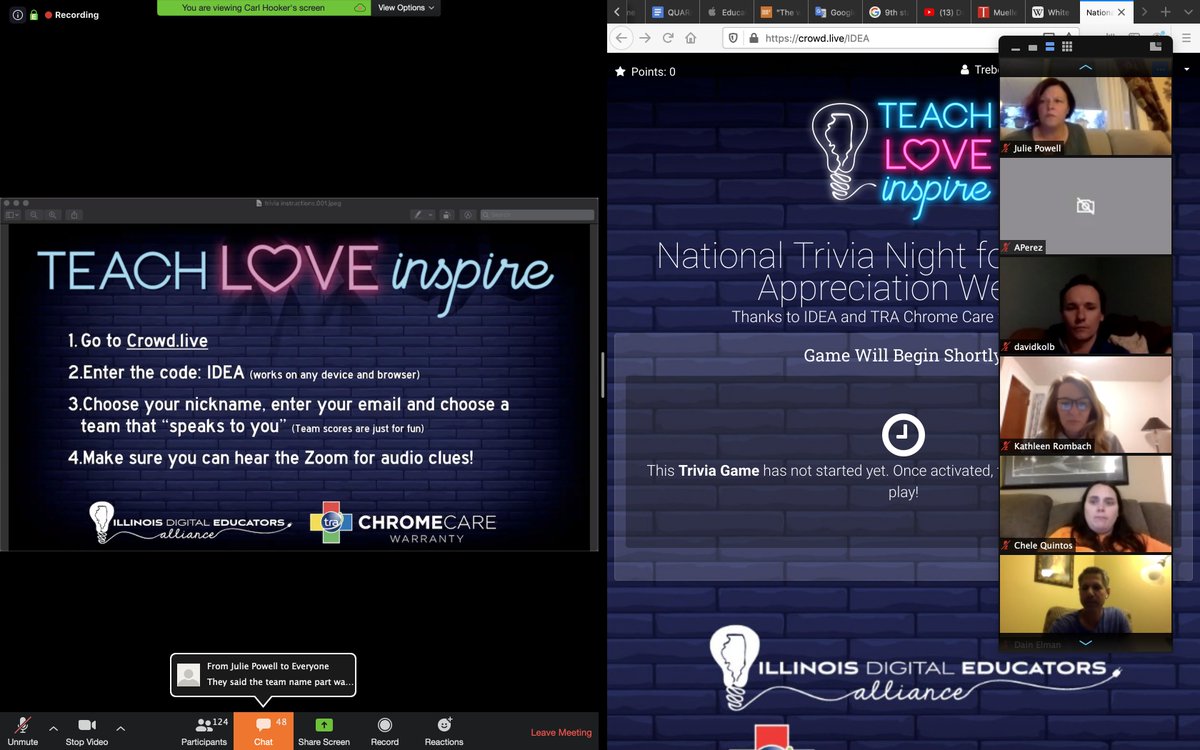The image size is (1200, 750).
Task: Click the browser Home icon
Action: 690,38
